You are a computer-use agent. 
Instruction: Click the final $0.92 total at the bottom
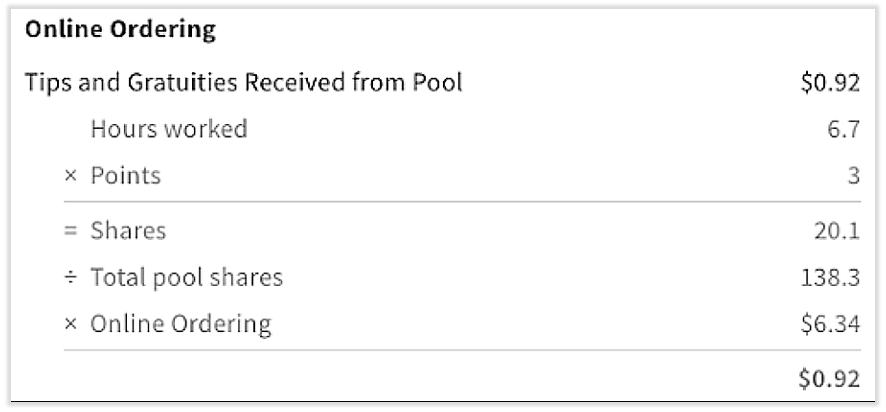[830, 379]
